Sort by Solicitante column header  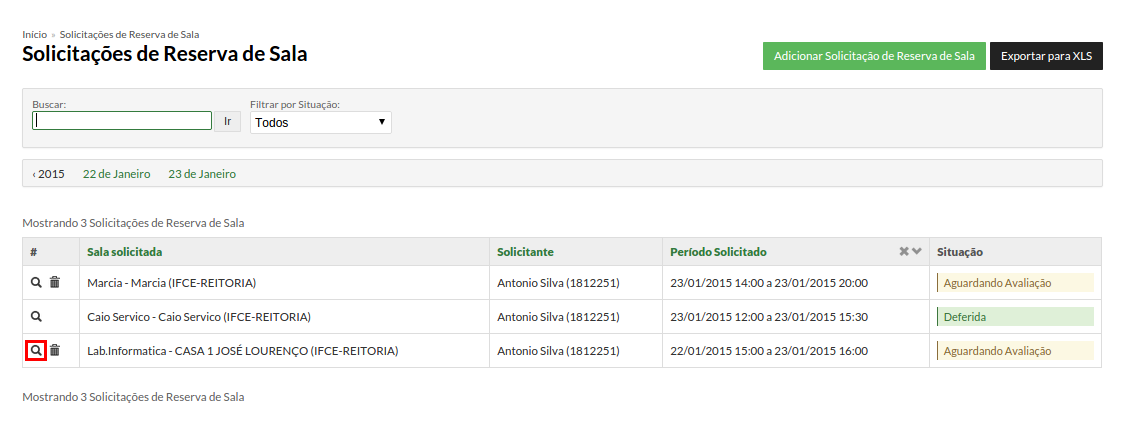point(525,252)
